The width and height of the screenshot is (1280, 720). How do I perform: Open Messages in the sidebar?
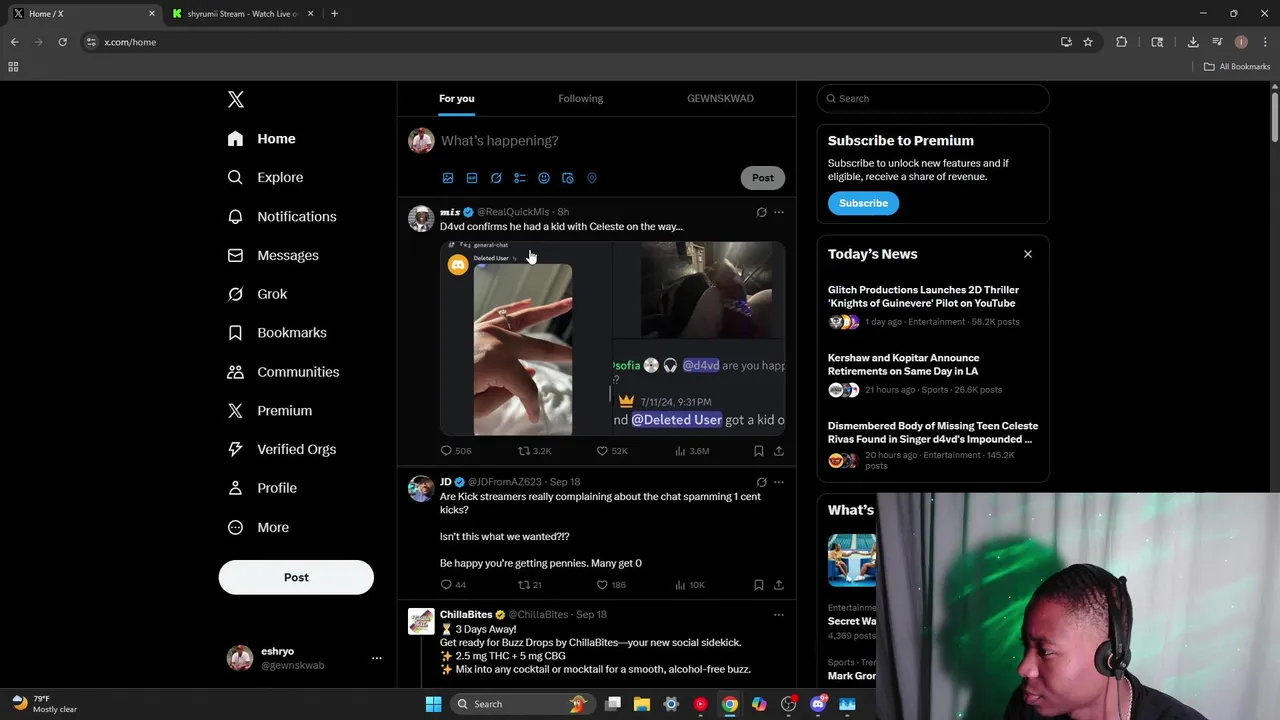point(273,255)
